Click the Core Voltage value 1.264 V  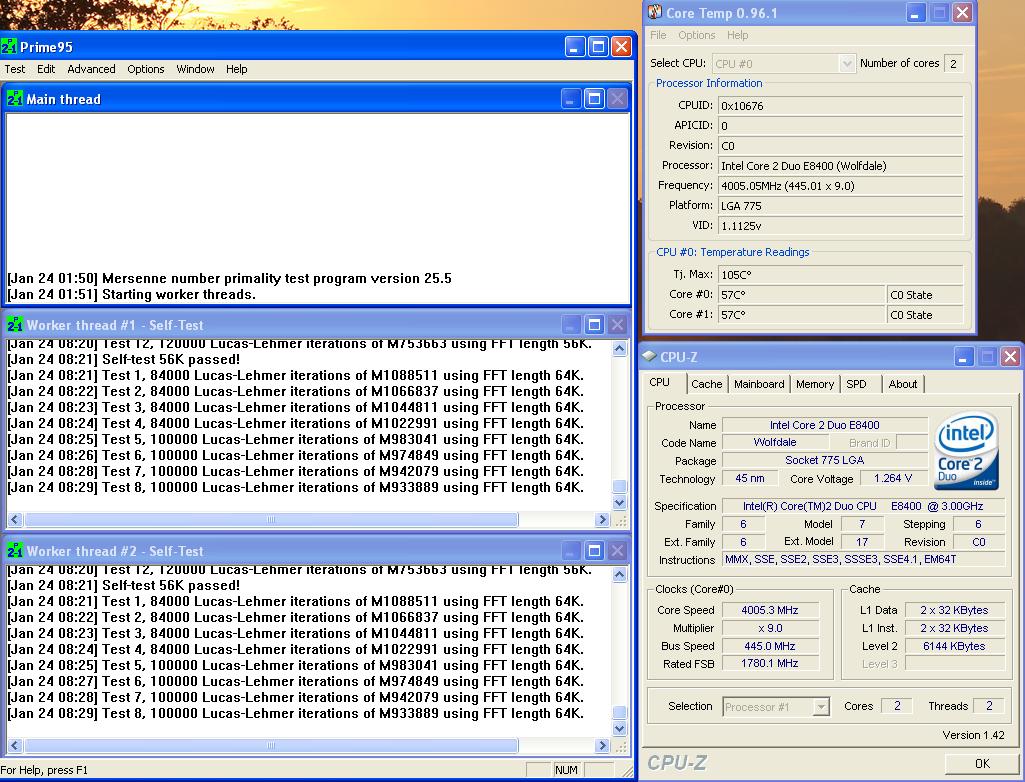(893, 479)
